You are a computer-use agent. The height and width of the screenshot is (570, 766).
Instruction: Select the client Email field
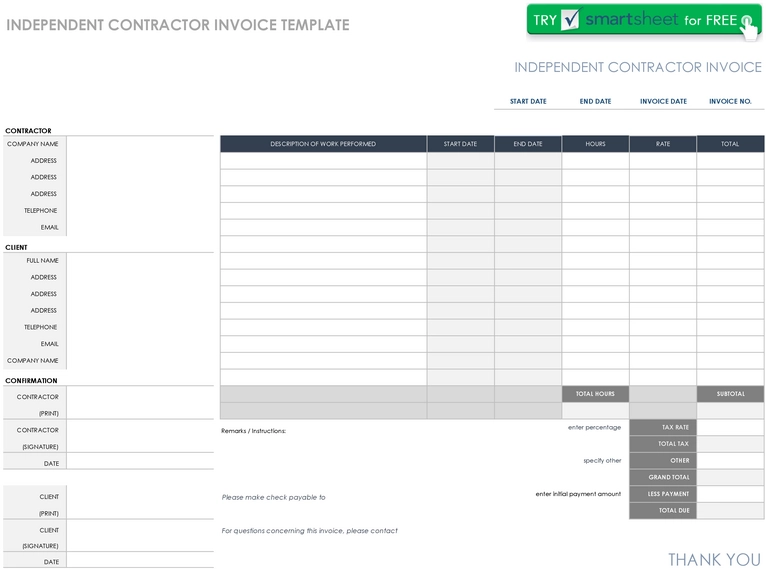tap(140, 344)
